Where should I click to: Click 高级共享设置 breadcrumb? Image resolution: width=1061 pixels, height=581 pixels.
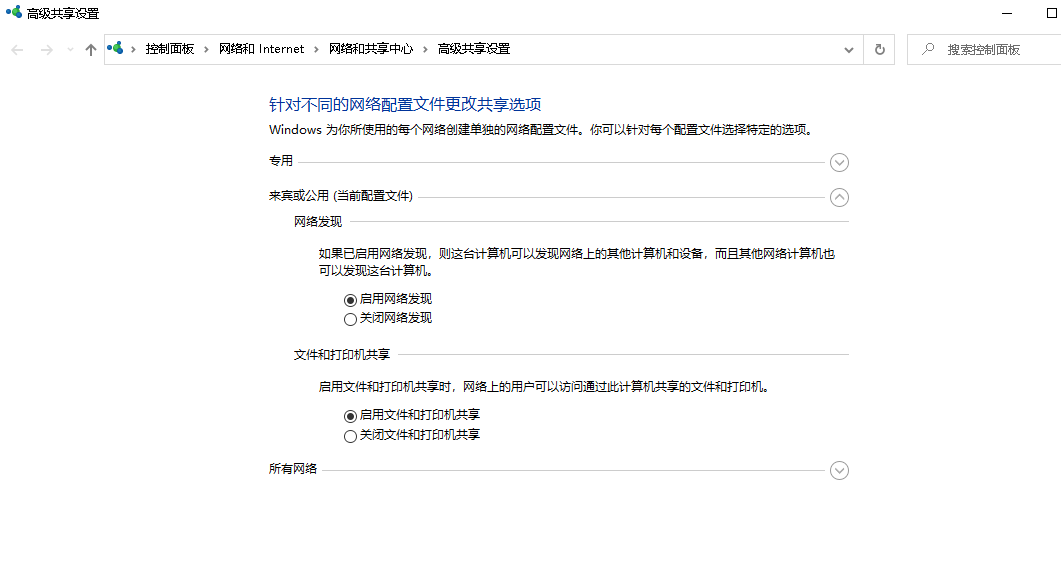point(474,49)
